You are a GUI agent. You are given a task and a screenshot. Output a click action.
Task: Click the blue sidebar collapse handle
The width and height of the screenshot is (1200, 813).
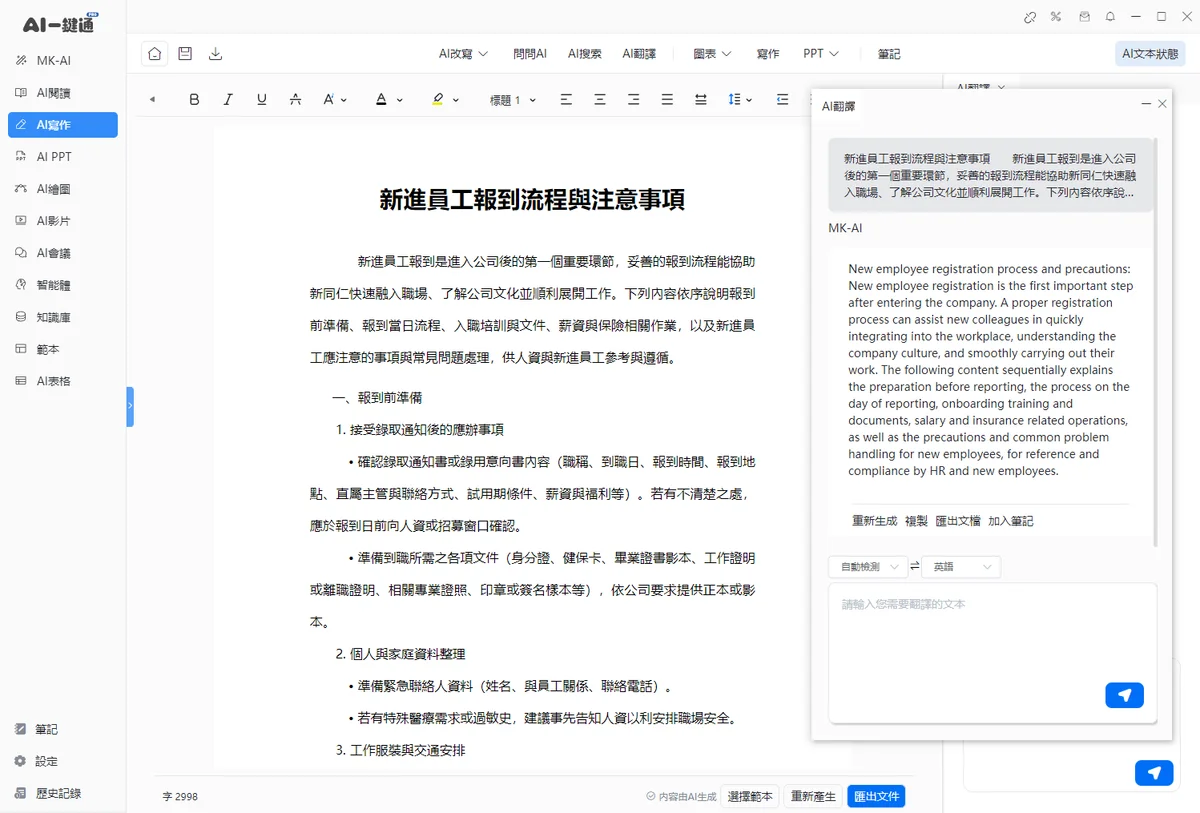(130, 407)
